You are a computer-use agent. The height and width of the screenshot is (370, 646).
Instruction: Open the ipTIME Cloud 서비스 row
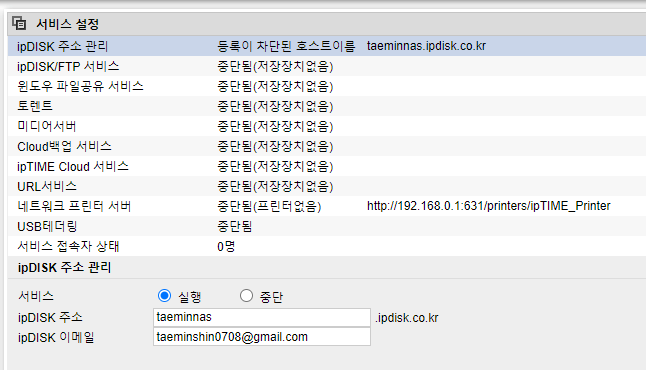pos(327,166)
